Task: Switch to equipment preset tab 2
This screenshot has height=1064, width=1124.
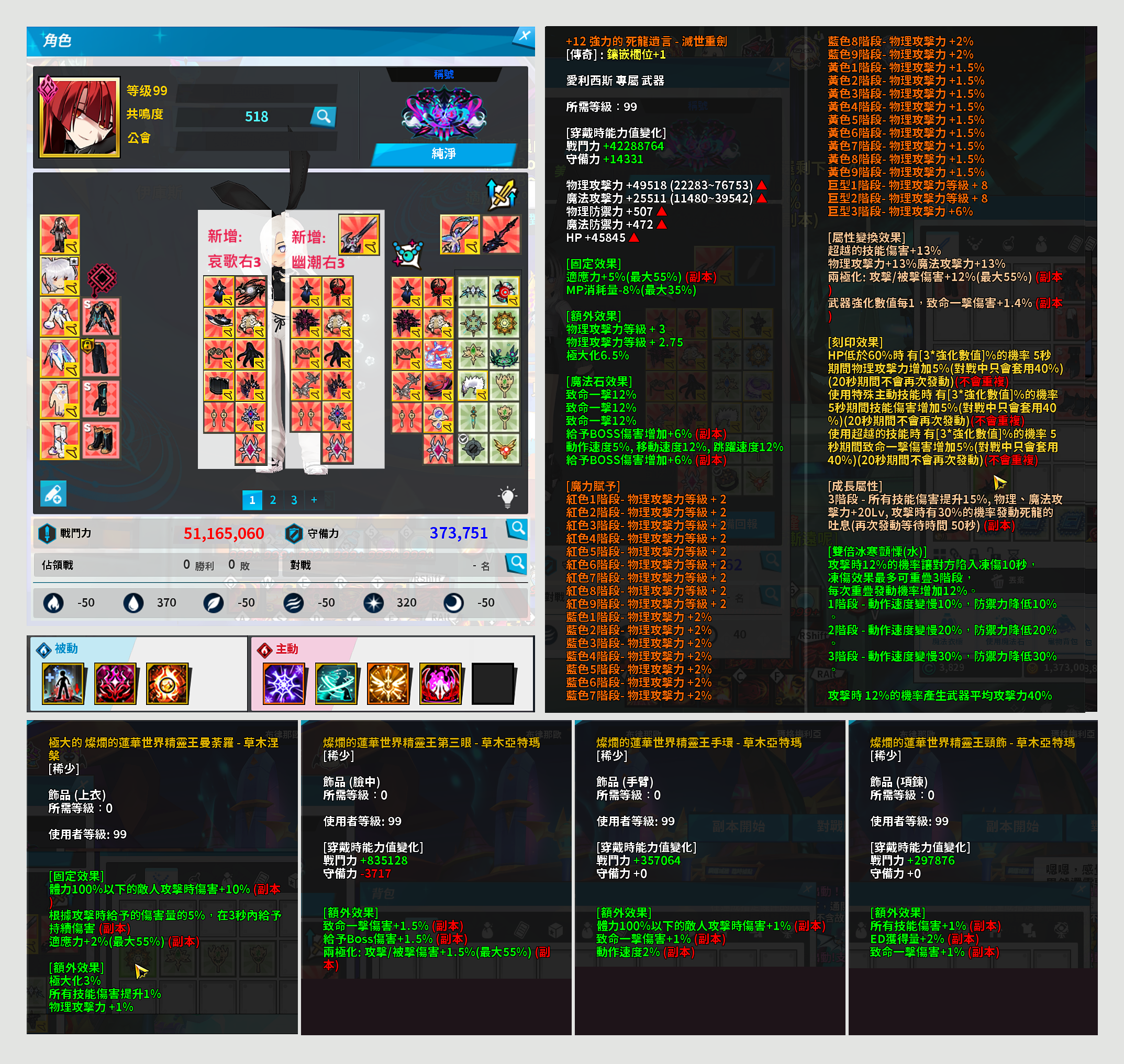Action: (273, 500)
